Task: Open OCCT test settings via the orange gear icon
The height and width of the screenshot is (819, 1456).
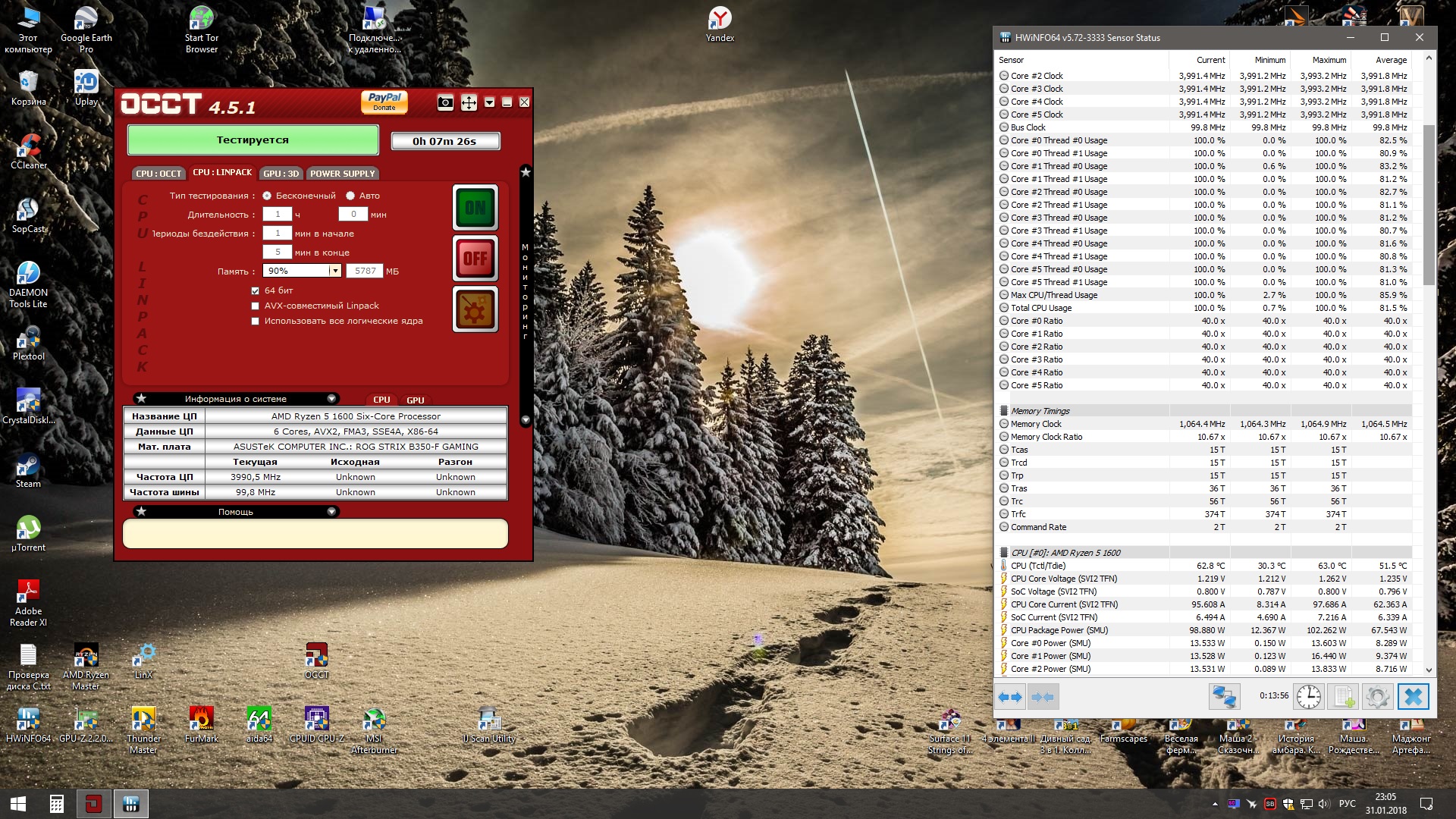Action: 475,309
